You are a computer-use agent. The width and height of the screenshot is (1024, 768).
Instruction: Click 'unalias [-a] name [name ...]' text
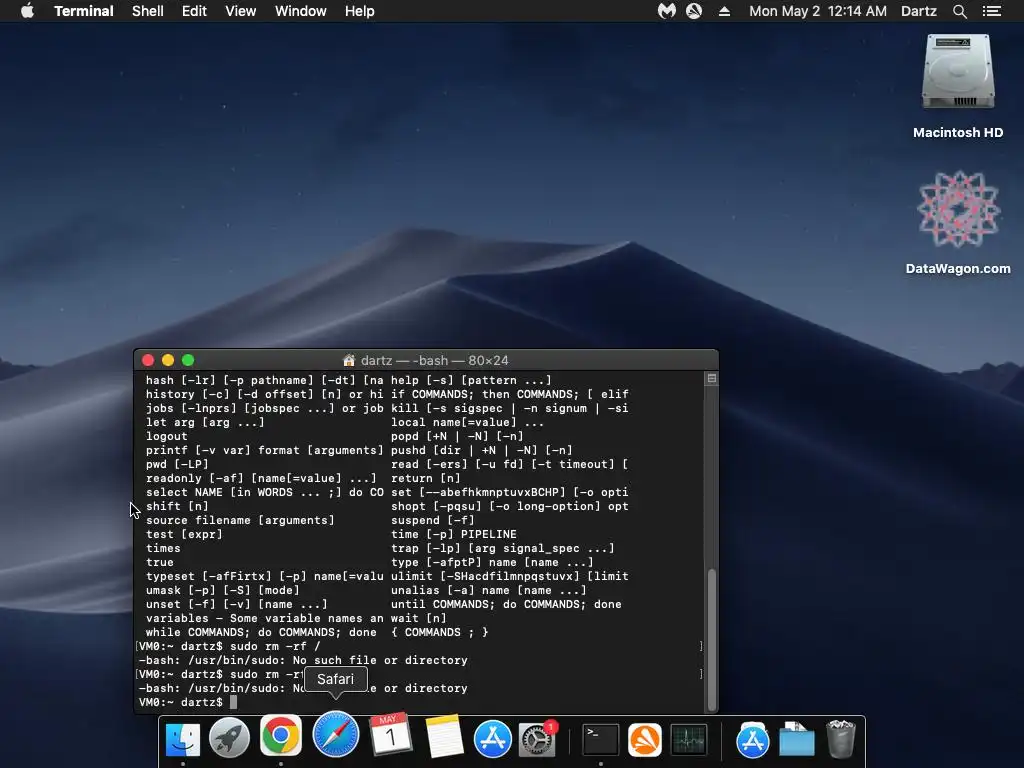pos(488,590)
